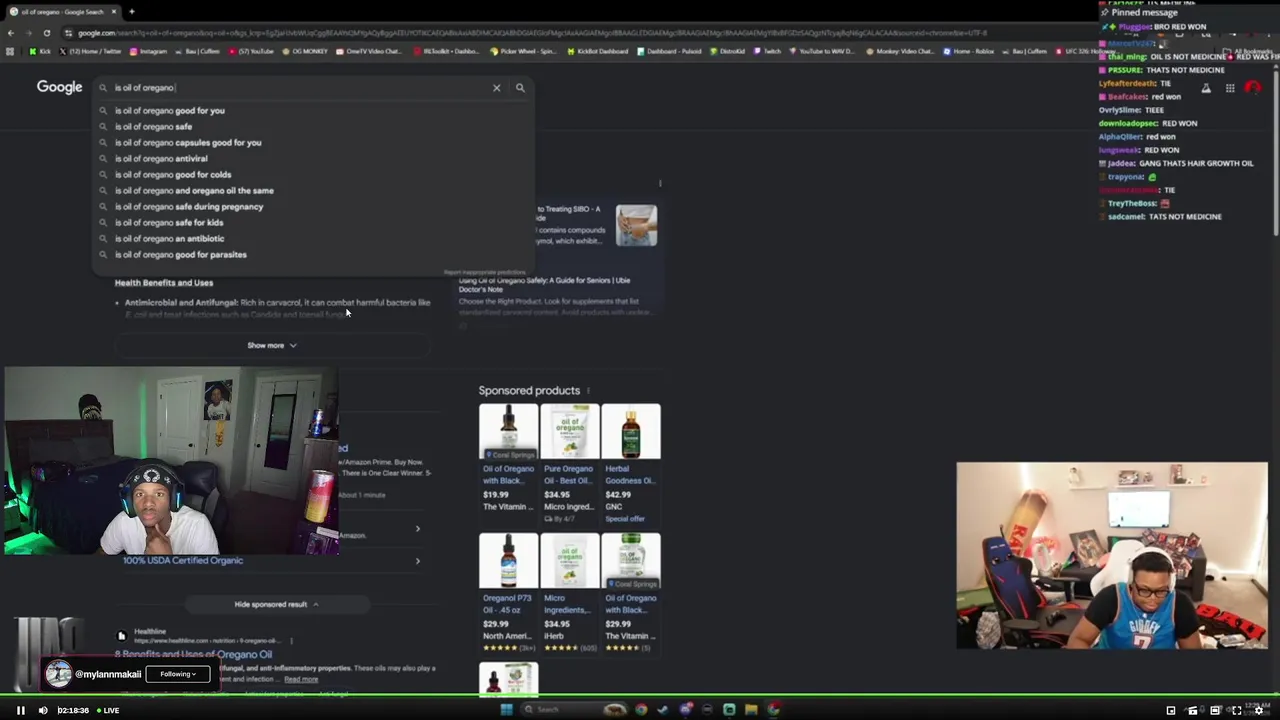Open the KickBot Dashboard bookmark

coord(600,51)
